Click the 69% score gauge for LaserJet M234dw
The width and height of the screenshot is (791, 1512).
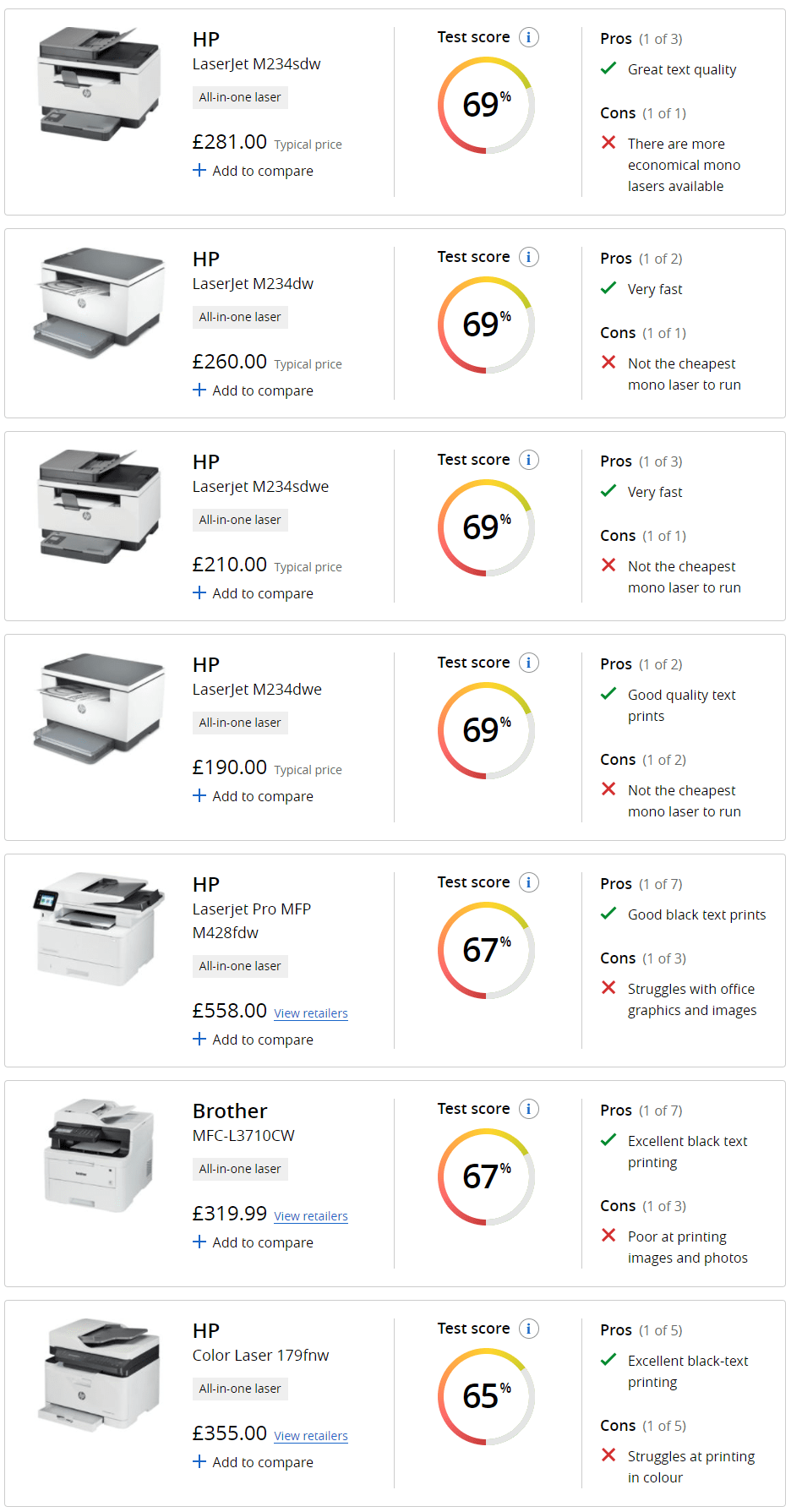coord(486,325)
